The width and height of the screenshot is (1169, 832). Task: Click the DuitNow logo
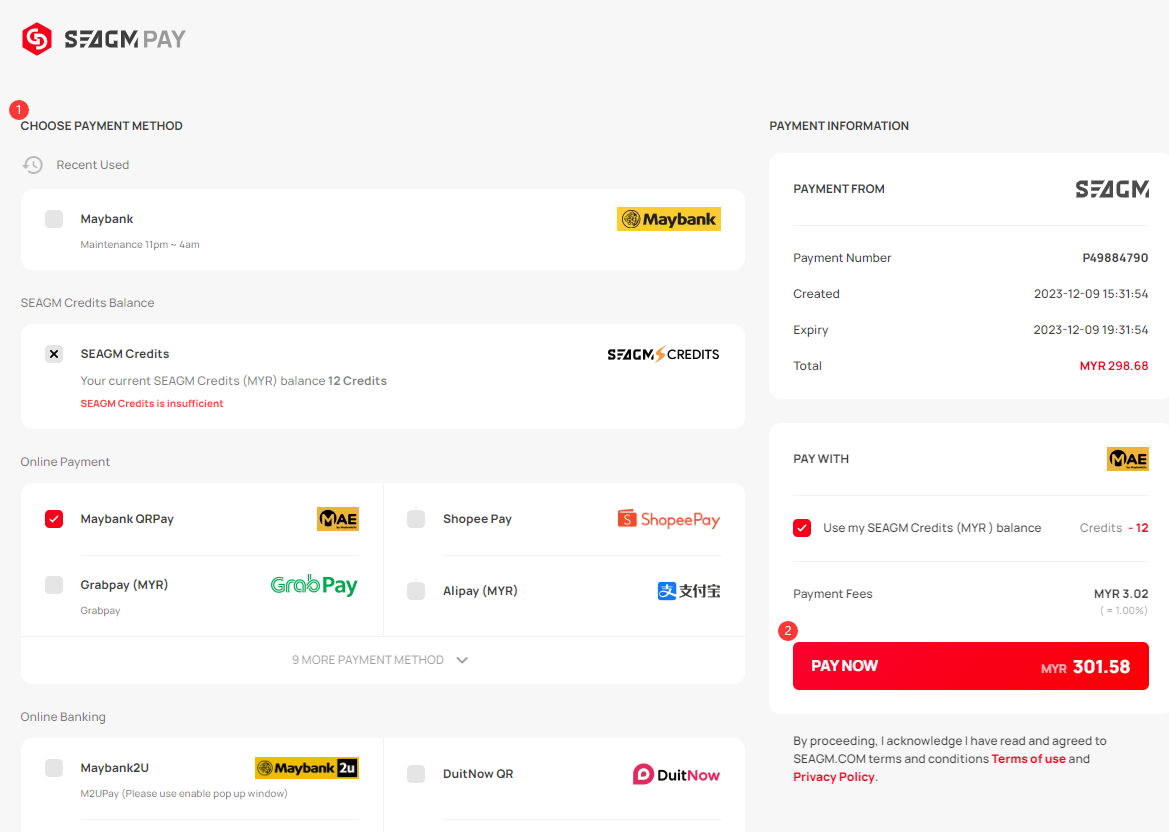tap(676, 775)
